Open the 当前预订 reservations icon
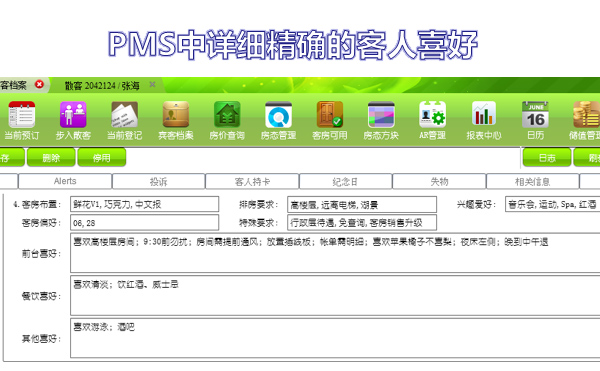 point(21,115)
